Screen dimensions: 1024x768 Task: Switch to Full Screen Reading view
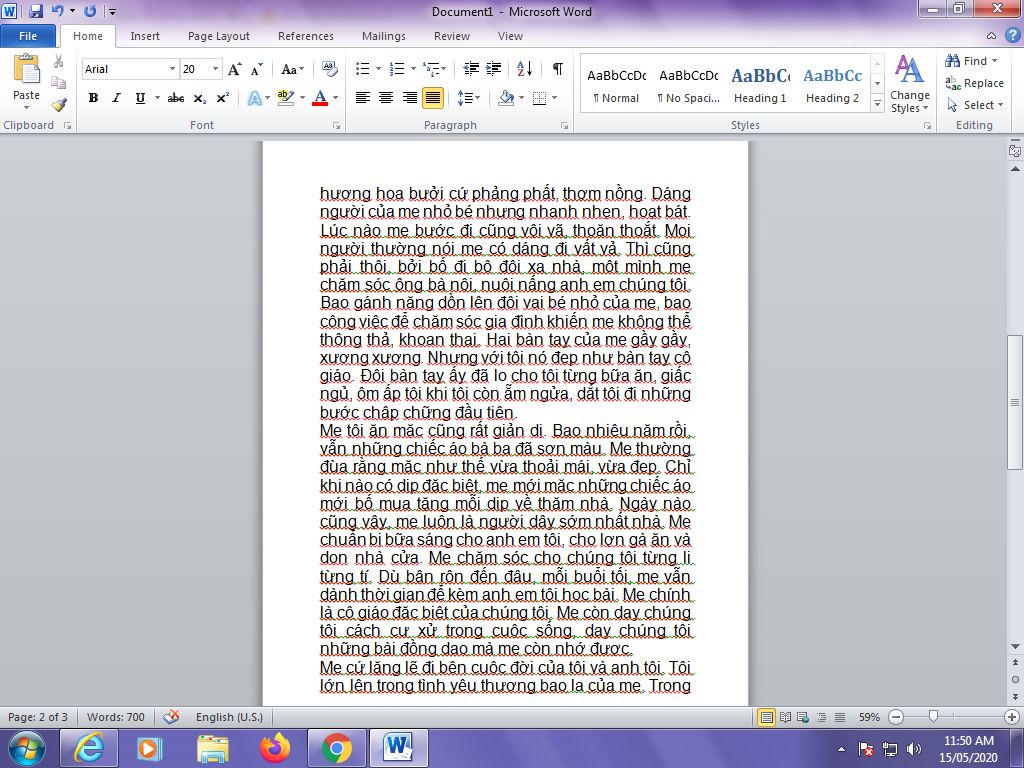[786, 717]
